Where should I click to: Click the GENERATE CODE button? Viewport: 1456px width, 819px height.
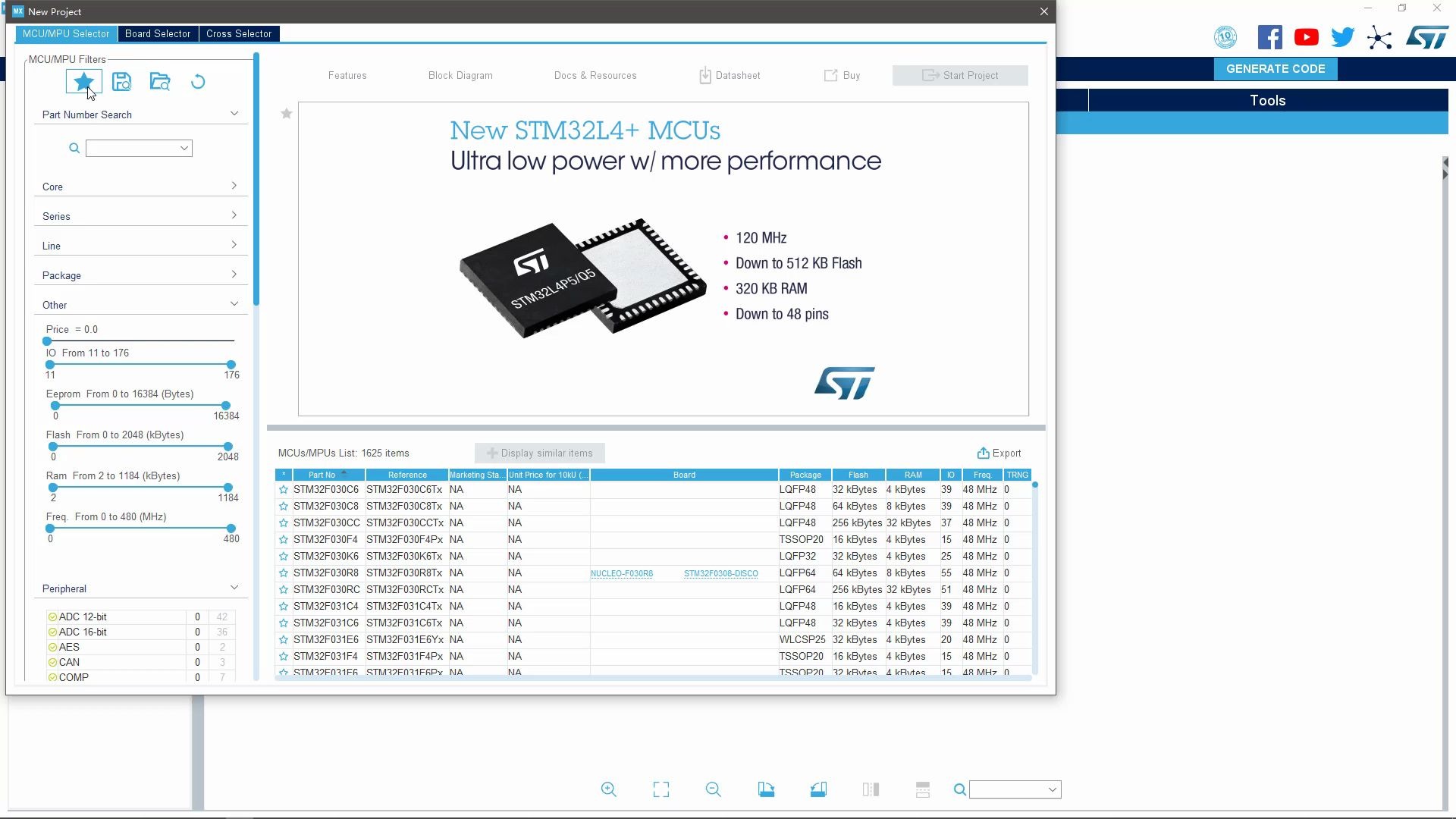click(x=1276, y=68)
